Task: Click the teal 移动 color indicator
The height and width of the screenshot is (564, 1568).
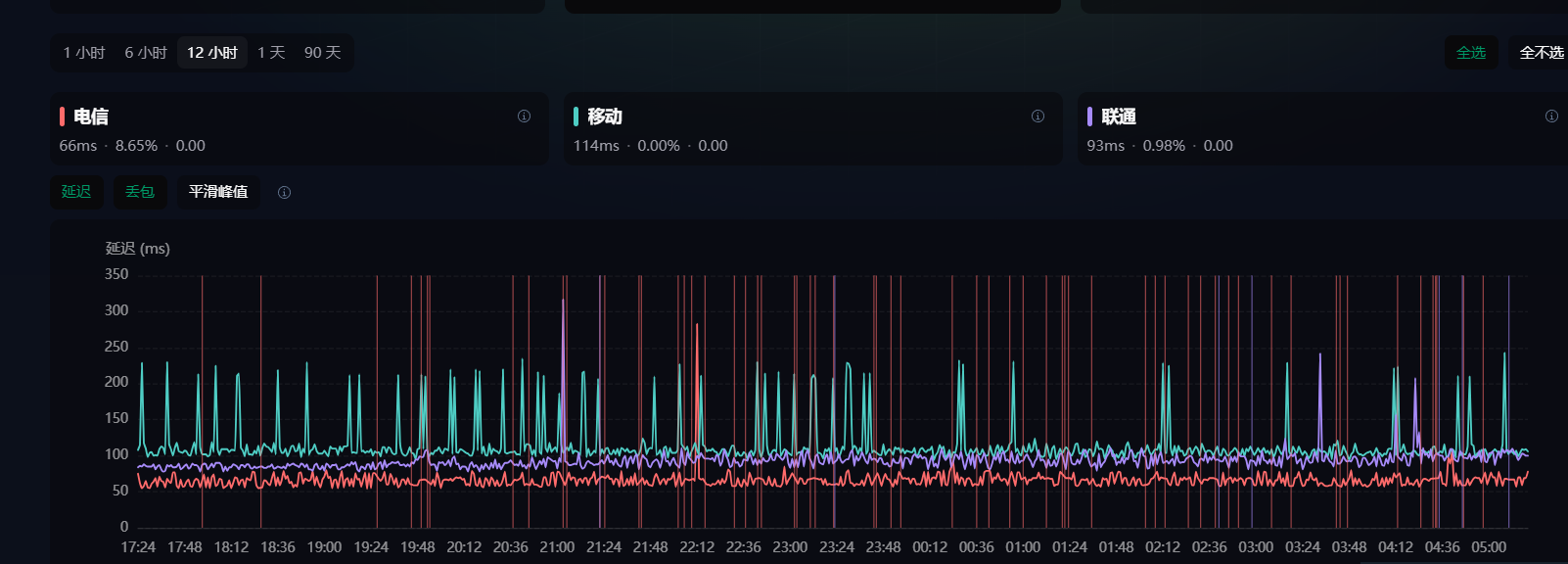Action: coord(576,117)
